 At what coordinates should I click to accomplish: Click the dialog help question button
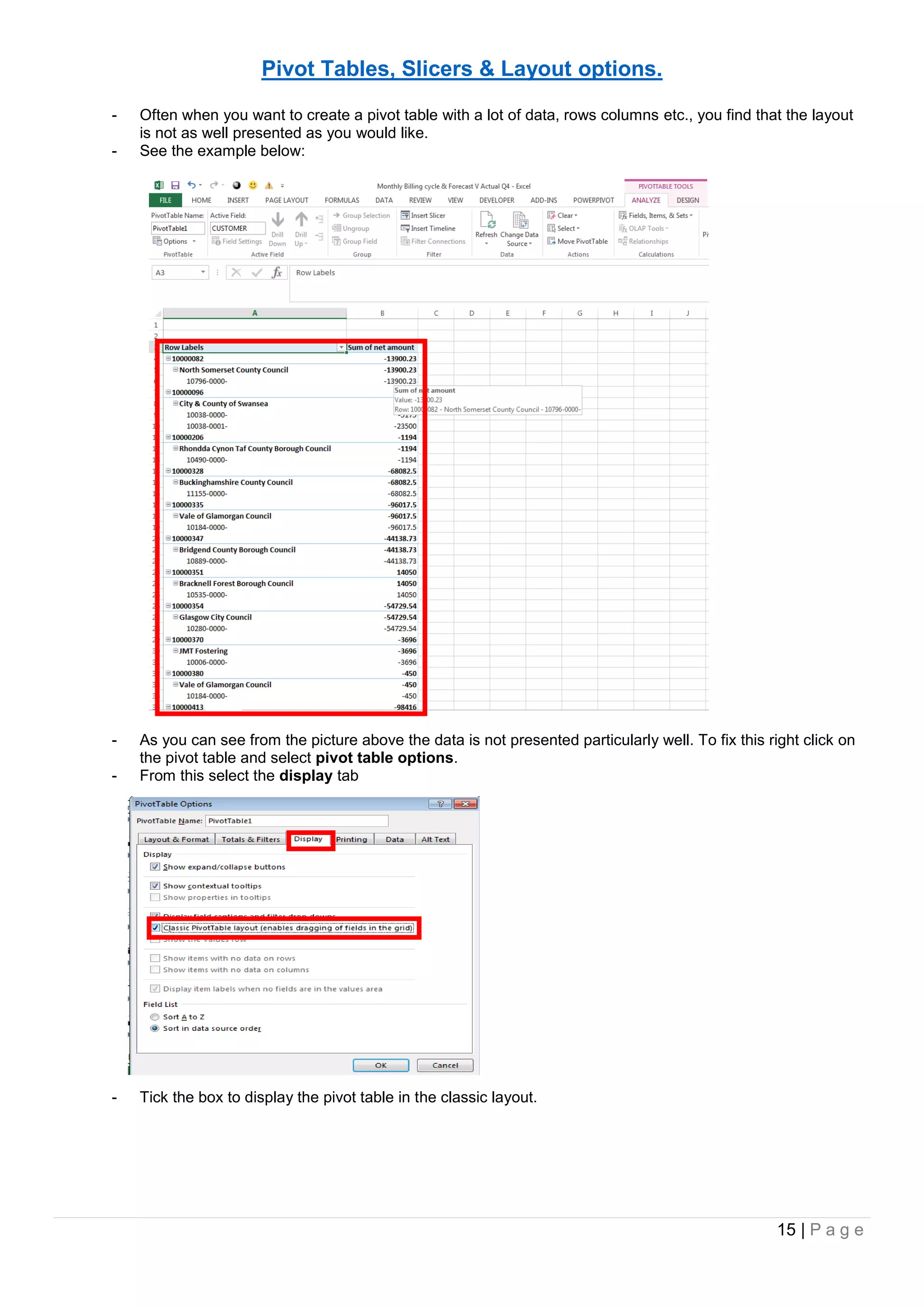click(x=440, y=804)
